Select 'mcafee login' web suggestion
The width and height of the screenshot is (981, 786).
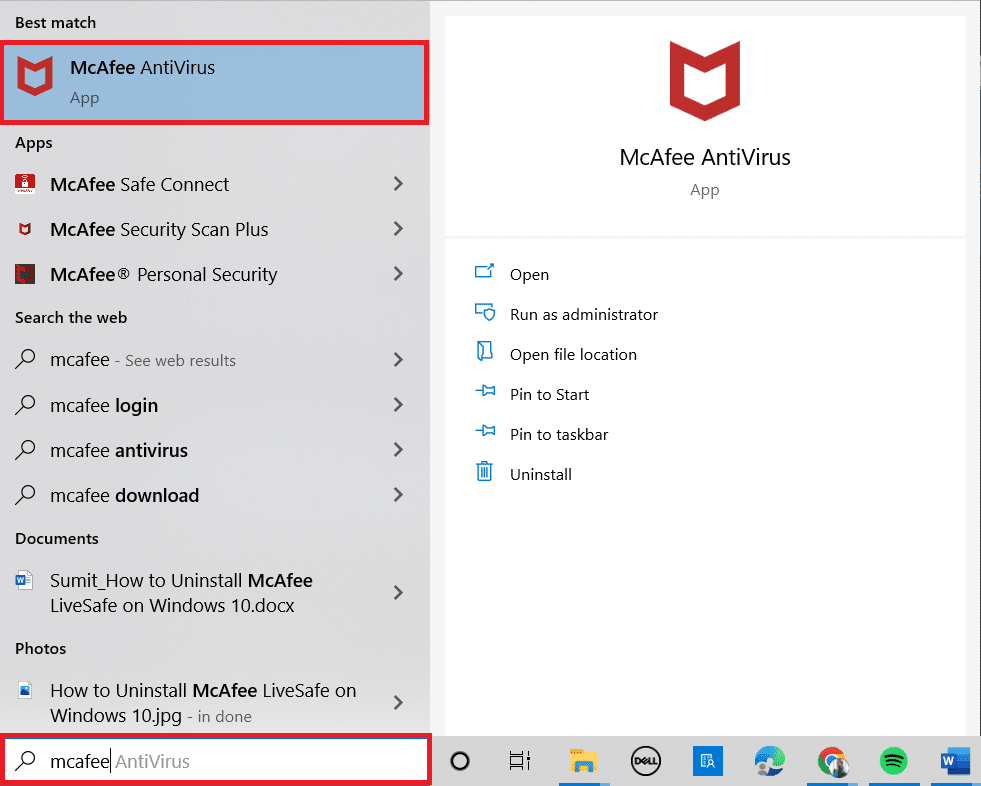(104, 406)
